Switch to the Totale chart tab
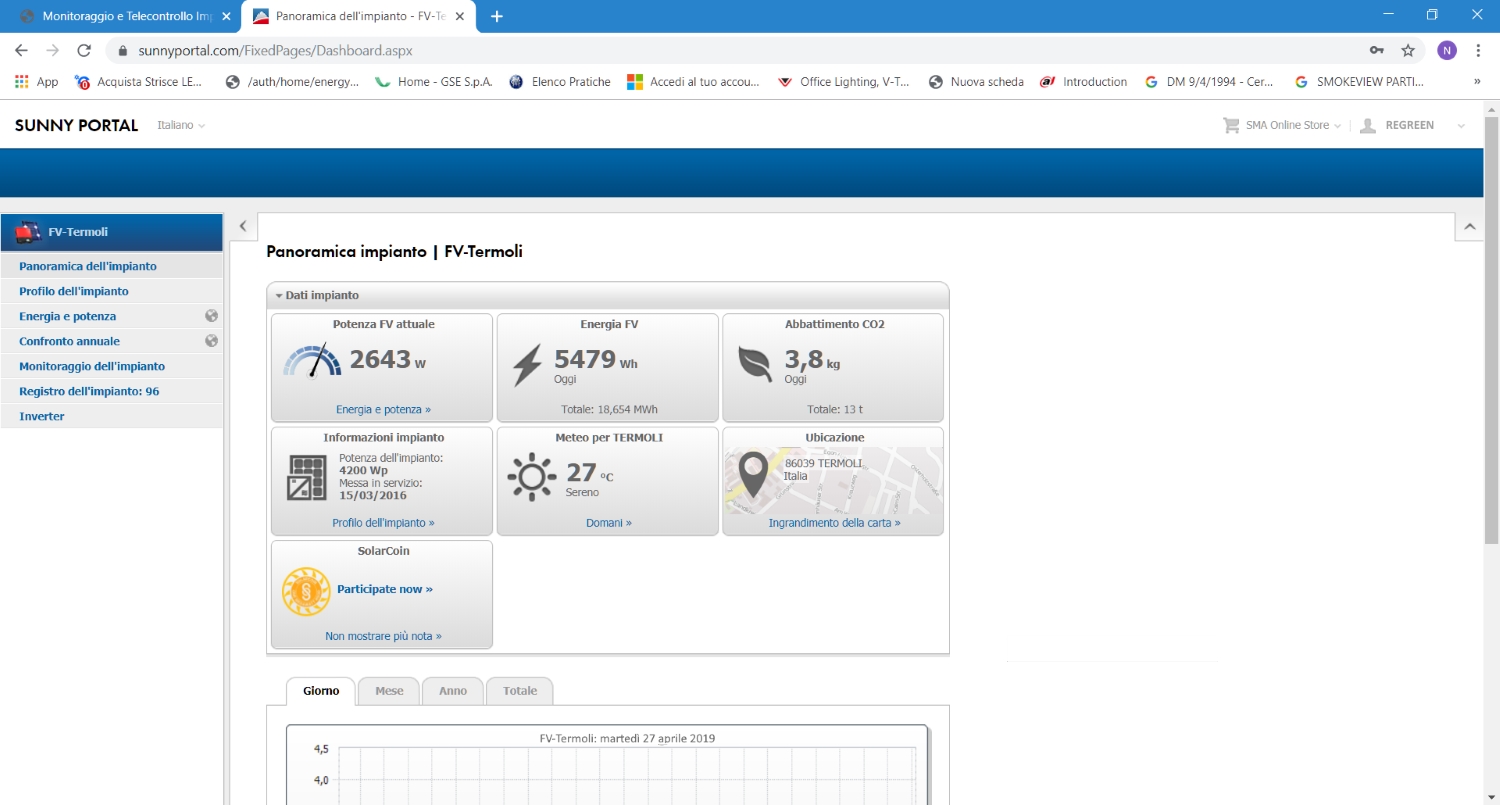This screenshot has width=1500, height=805. (520, 691)
